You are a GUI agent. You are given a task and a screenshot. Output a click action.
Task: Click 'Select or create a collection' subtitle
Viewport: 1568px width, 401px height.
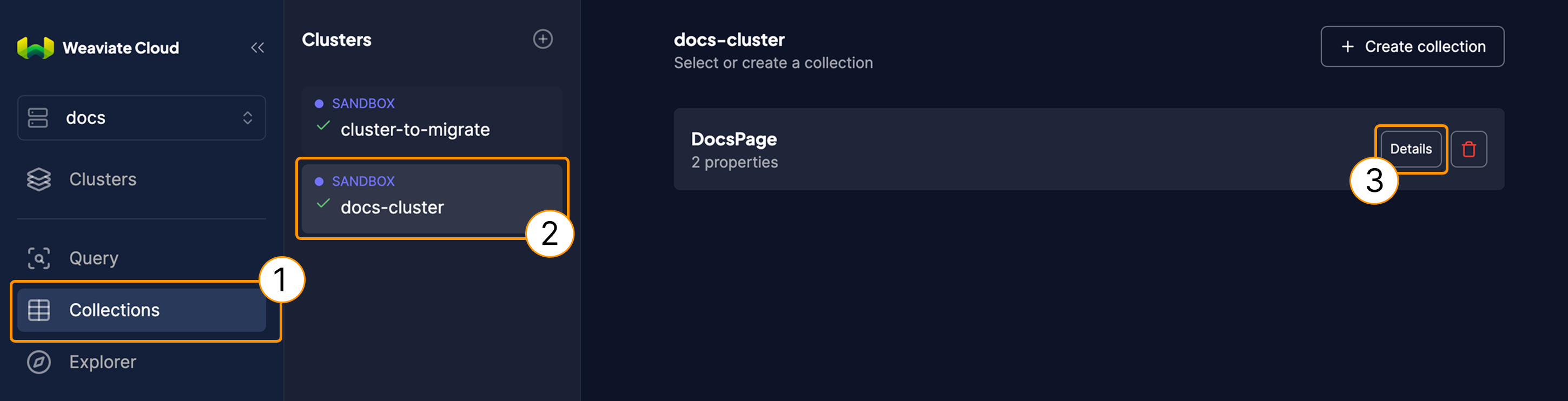point(773,63)
